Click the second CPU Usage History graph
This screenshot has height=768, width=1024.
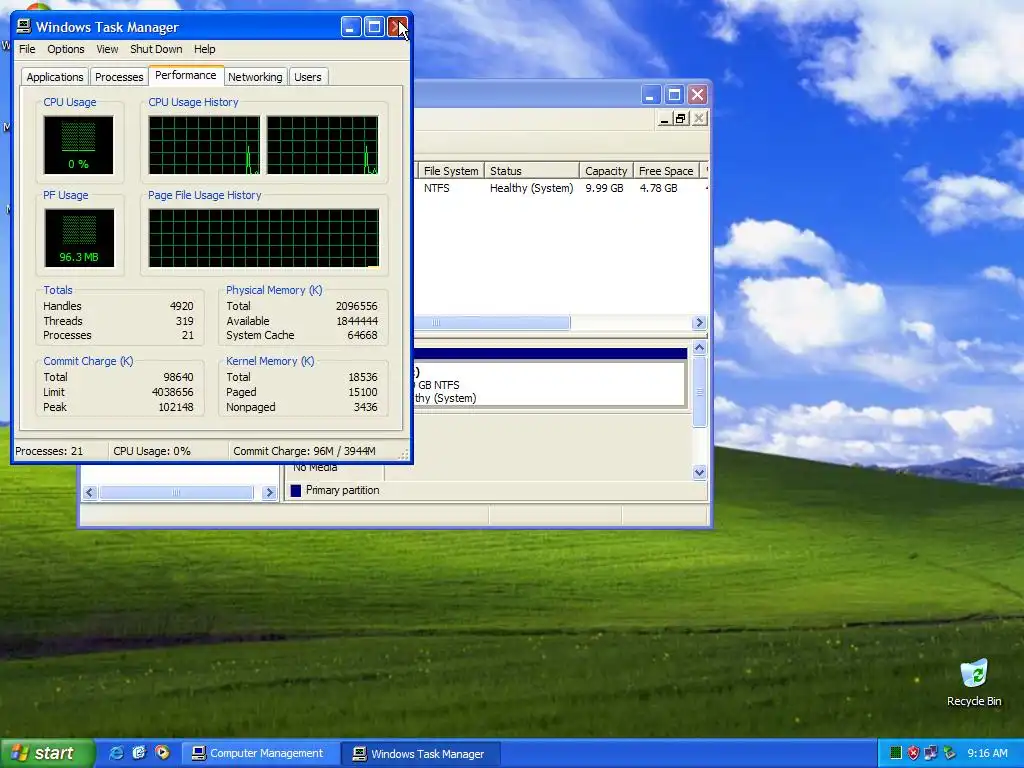coord(323,145)
